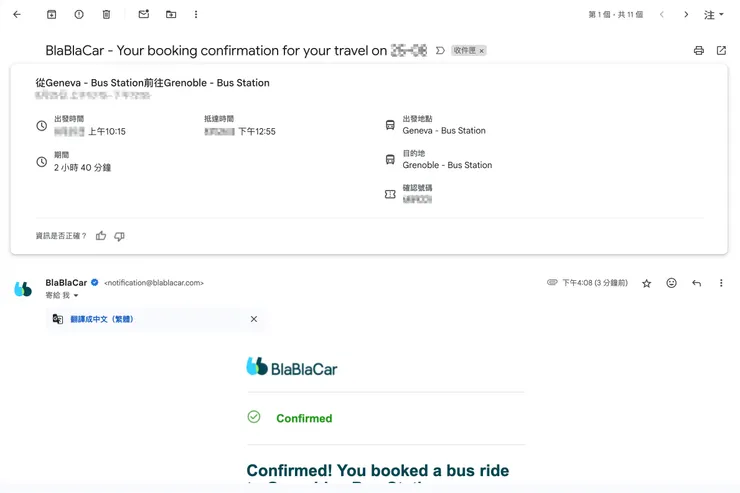Screen dimensions: 740x493
Task: Archive this BlaBlaCar email
Action: click(52, 15)
